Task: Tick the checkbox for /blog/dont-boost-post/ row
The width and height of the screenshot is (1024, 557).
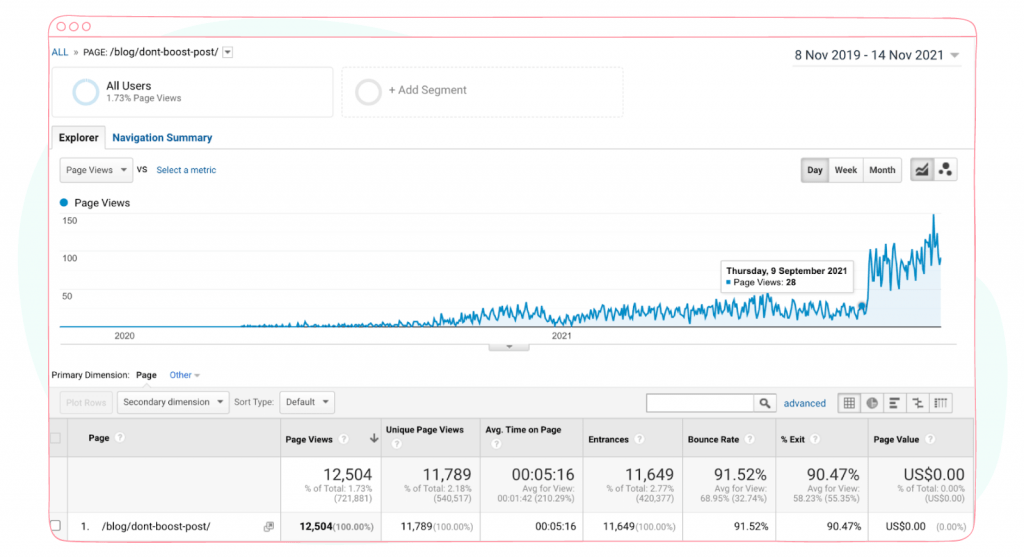Action: 56,525
